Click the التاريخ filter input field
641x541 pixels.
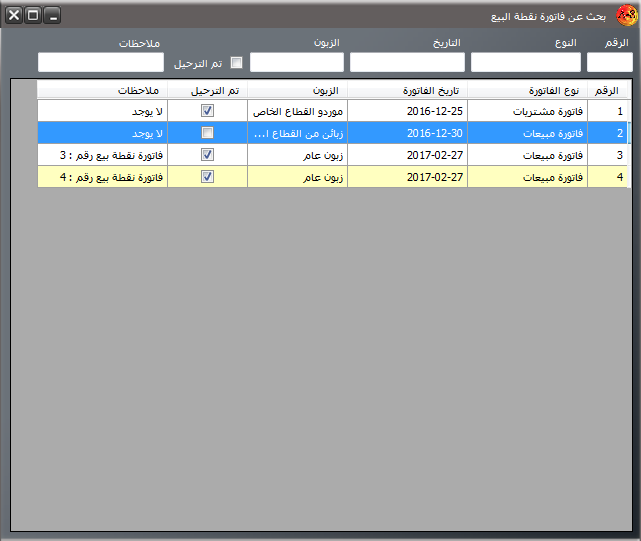click(407, 62)
